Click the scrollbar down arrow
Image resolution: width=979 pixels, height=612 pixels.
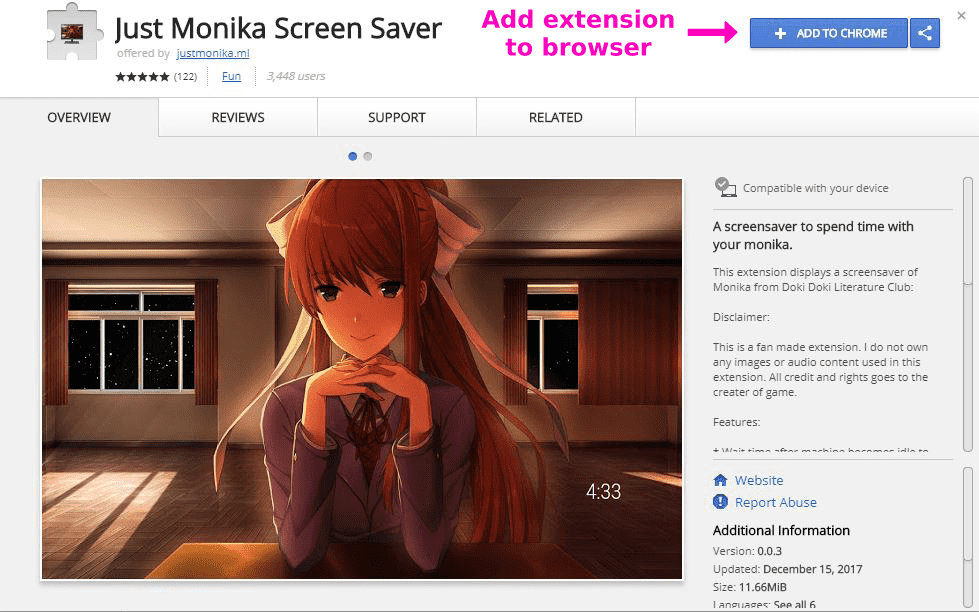[x=969, y=603]
